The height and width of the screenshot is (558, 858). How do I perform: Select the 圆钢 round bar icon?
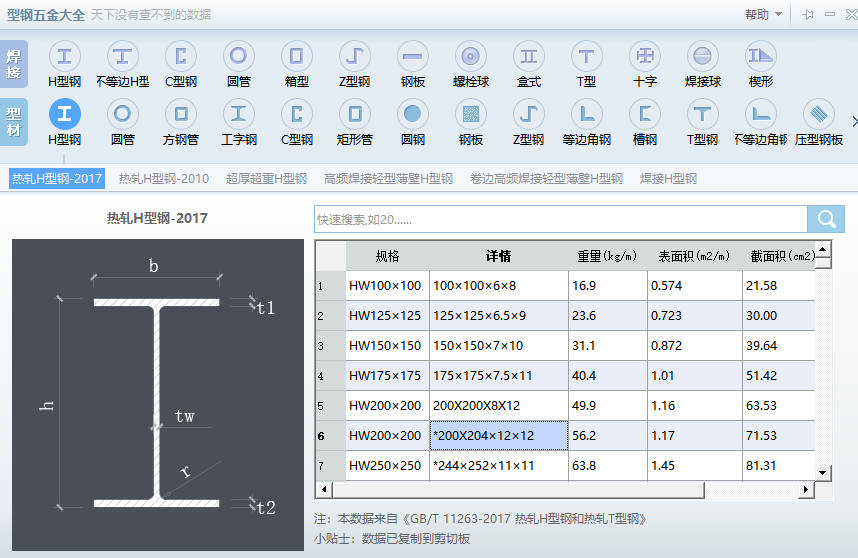(x=413, y=114)
